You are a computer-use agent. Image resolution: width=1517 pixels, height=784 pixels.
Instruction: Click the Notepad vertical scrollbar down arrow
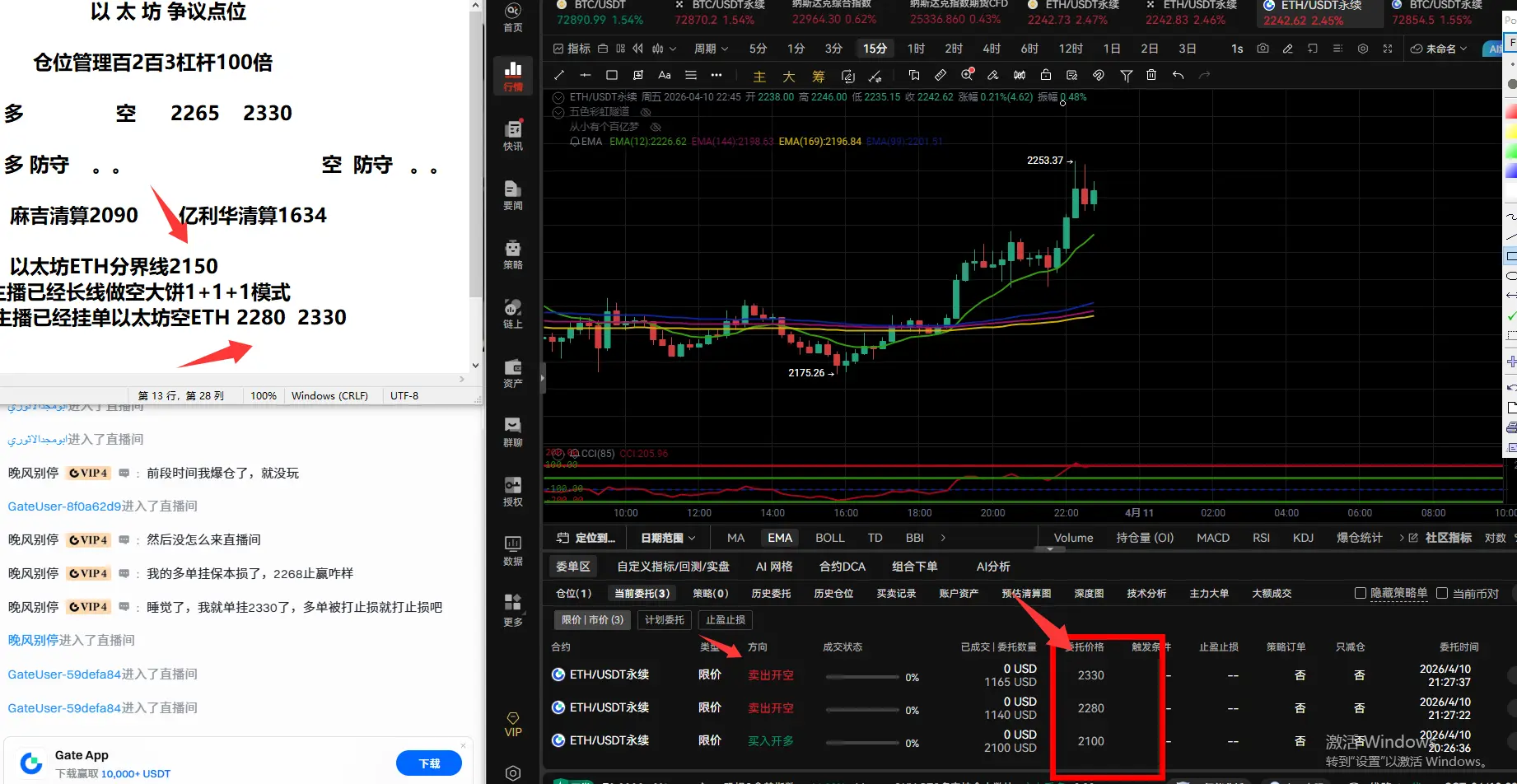pyautogui.click(x=475, y=366)
